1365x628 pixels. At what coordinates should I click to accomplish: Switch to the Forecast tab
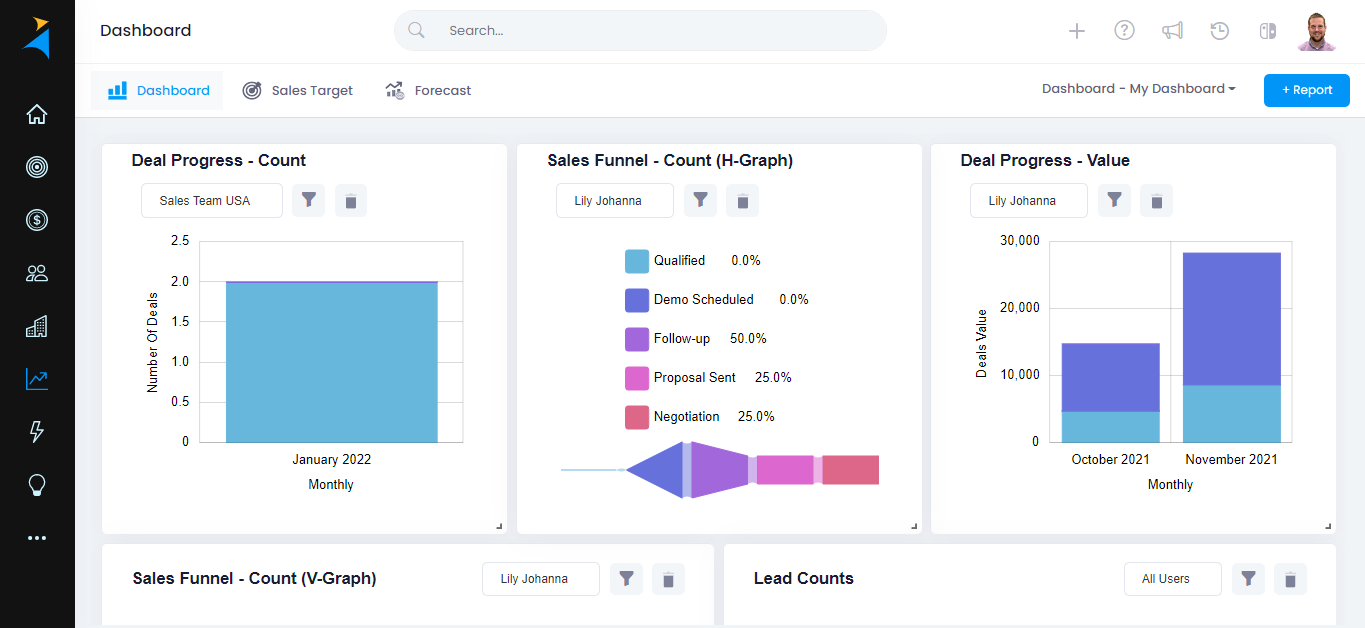point(428,90)
